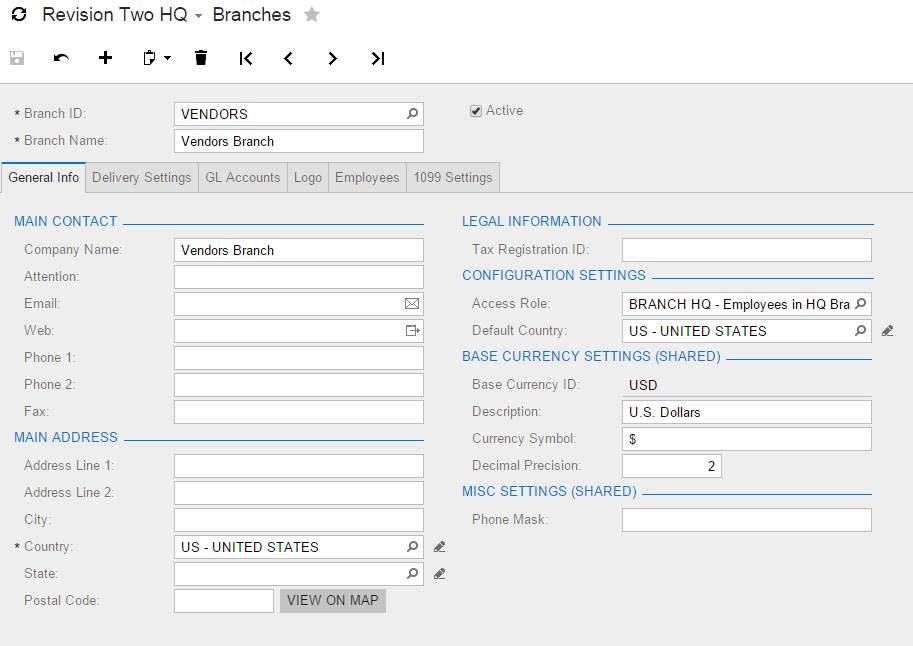Screen dimensions: 913x646
Task: Click the Fax field
Action: point(299,411)
